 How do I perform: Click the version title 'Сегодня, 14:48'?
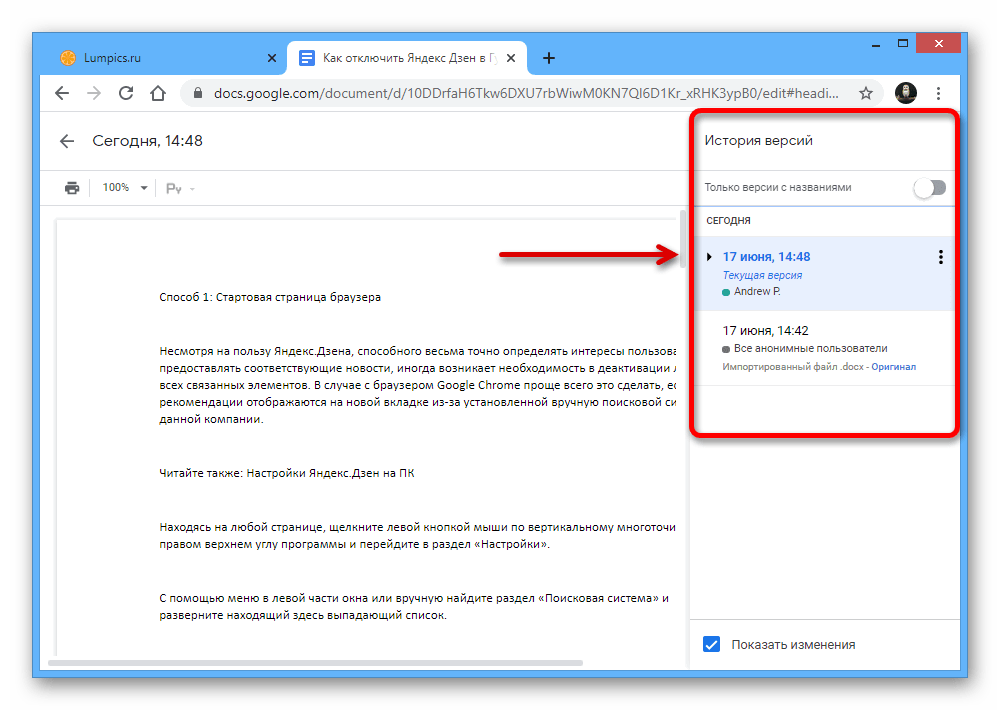[x=147, y=141]
